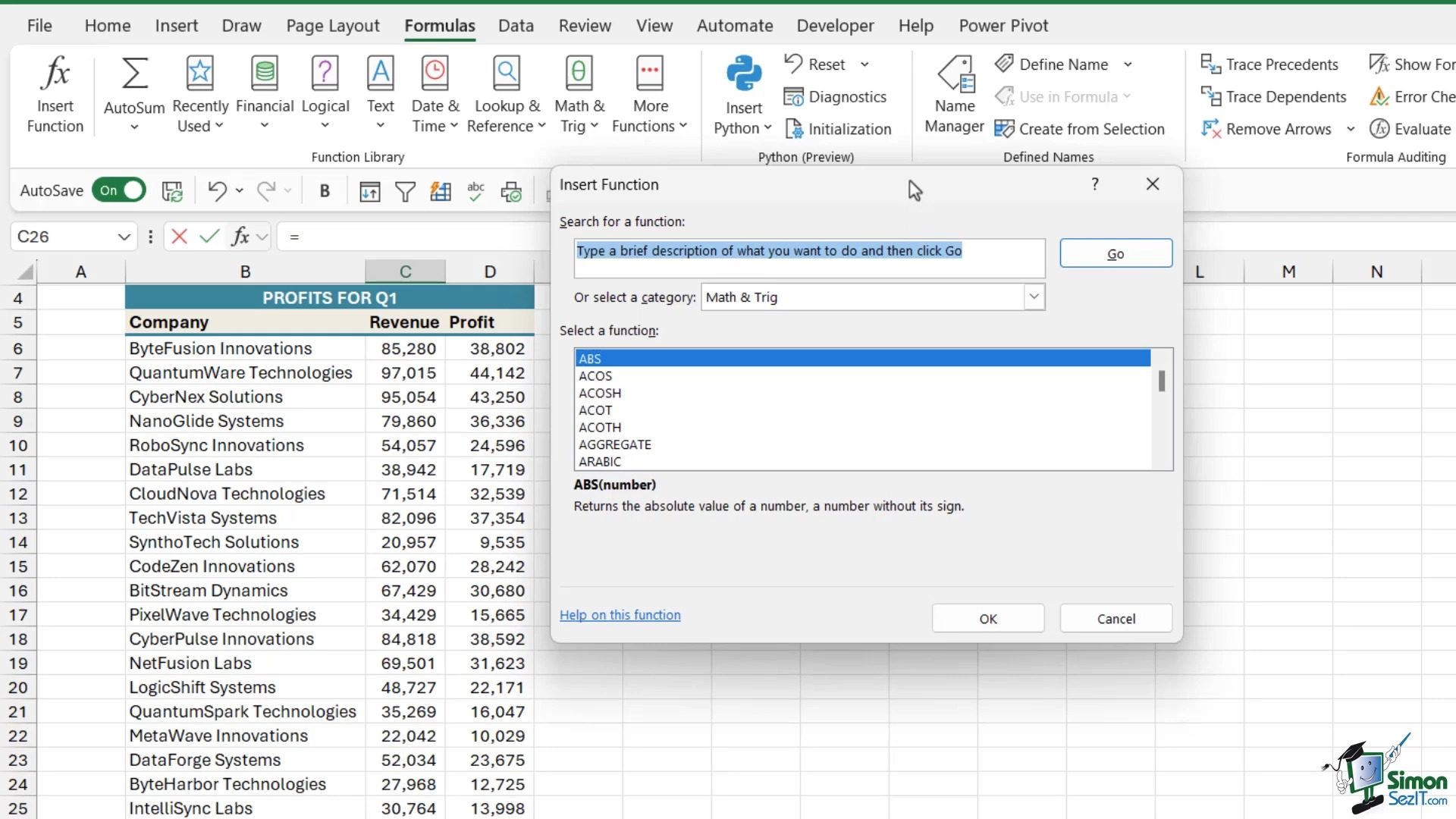Switch to the Page Layout tab
The image size is (1456, 819).
click(333, 26)
